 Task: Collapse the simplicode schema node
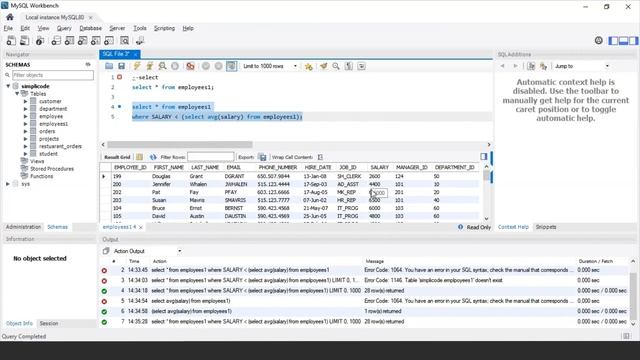[8, 86]
